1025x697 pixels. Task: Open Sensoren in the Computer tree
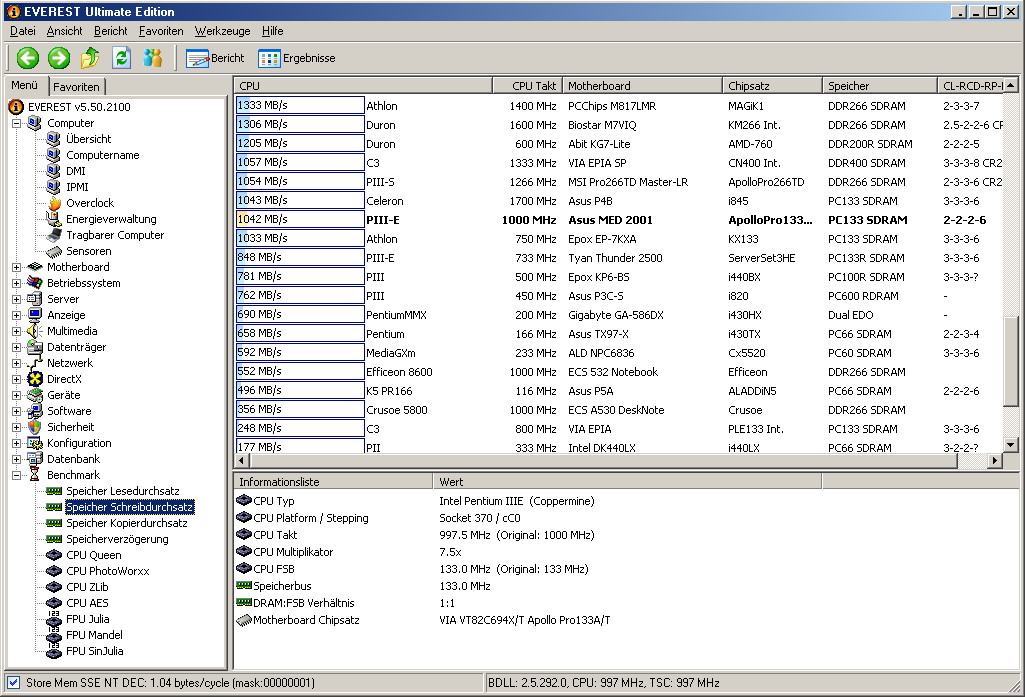tap(88, 251)
